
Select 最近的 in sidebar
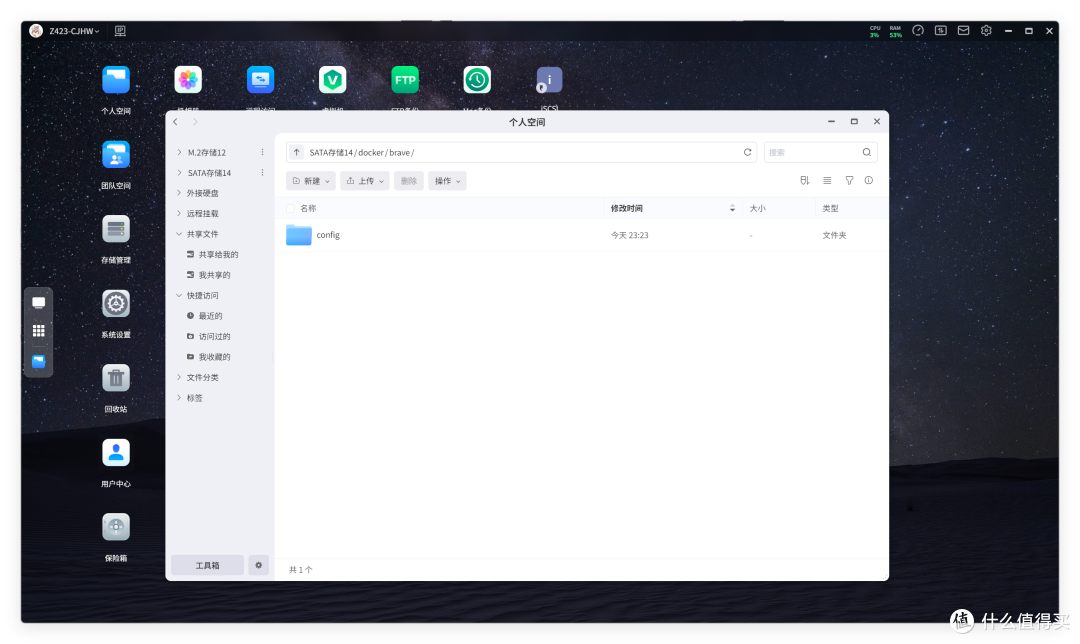tap(210, 316)
